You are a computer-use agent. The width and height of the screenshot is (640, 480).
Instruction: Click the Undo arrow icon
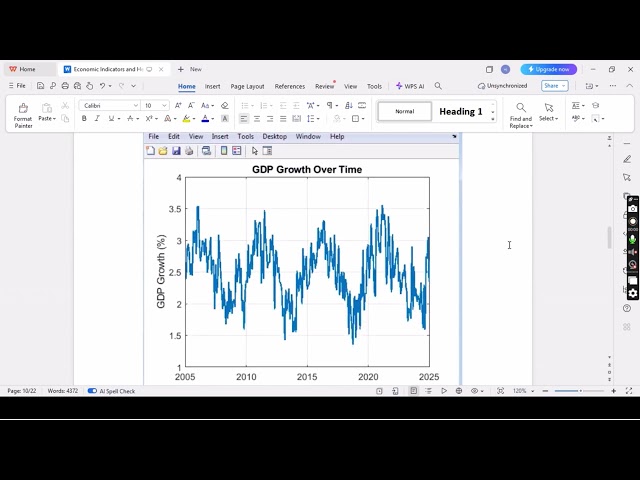pos(102,86)
